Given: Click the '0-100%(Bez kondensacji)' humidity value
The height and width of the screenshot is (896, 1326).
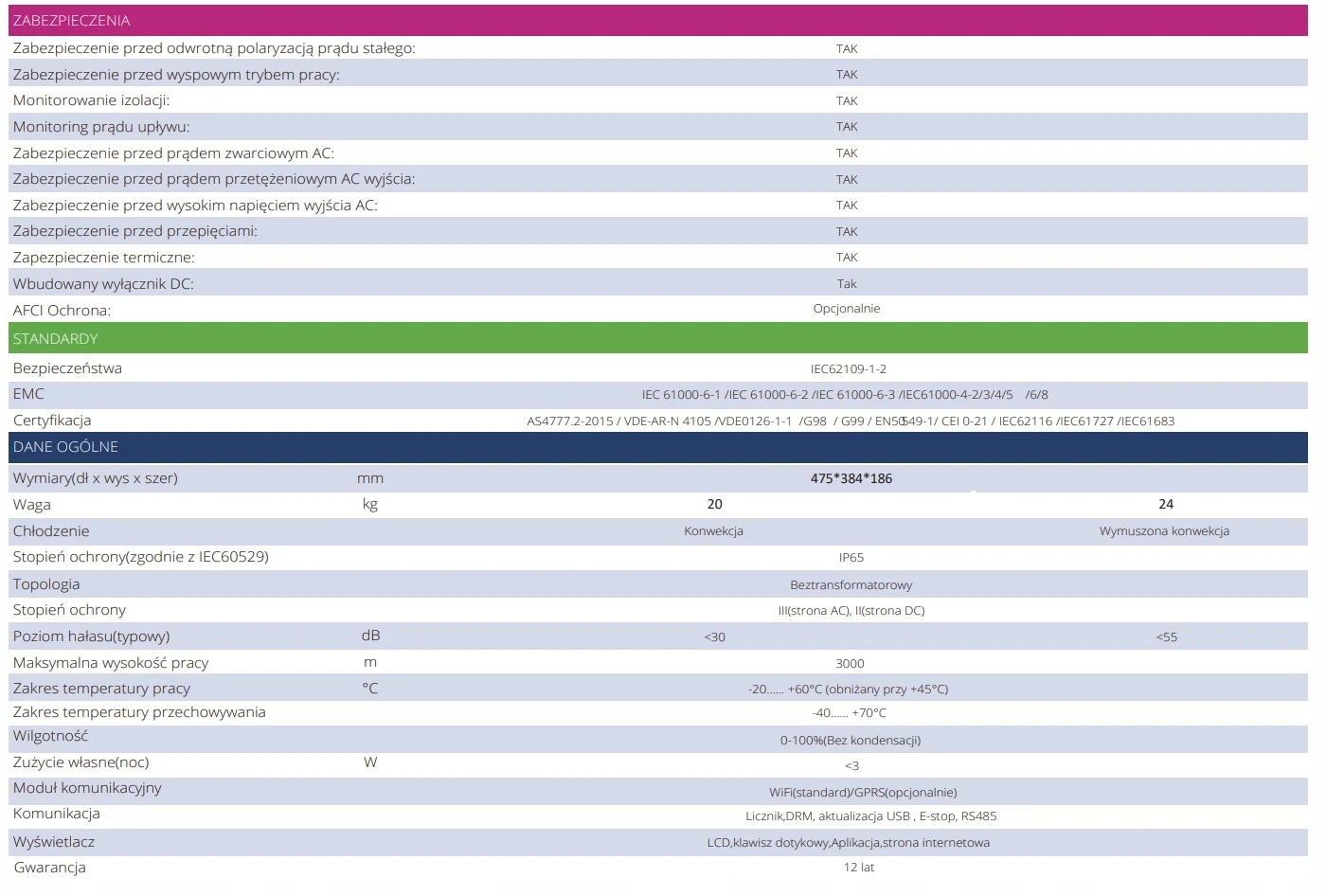Looking at the screenshot, I should [851, 741].
